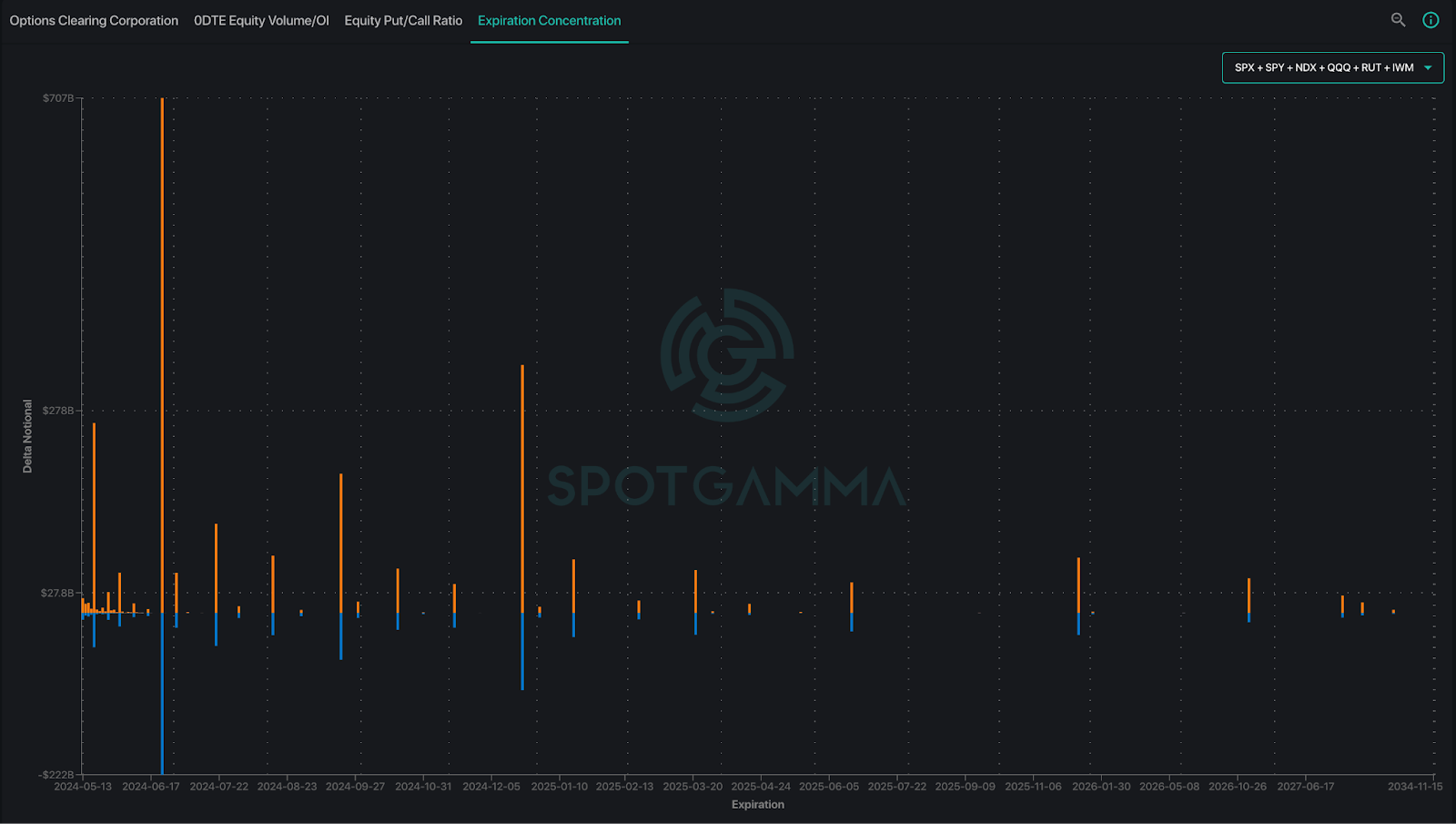Click the Delta Notional axis title
The width and height of the screenshot is (1456, 824).
tap(27, 436)
